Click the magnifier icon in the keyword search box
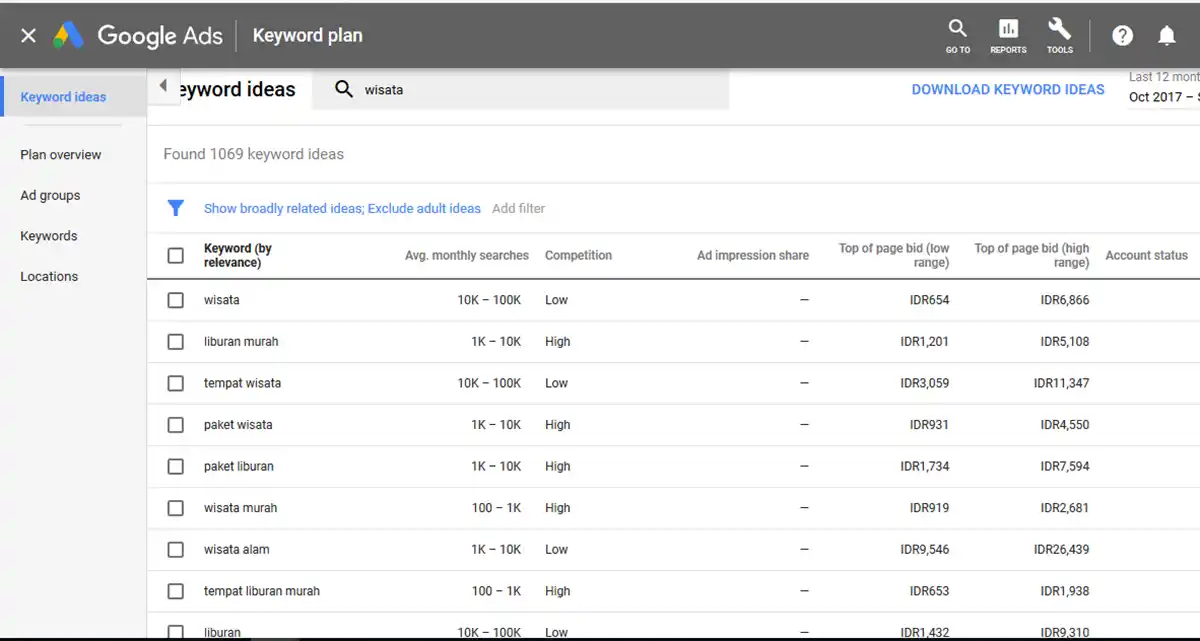The width and height of the screenshot is (1200, 641). [x=344, y=89]
